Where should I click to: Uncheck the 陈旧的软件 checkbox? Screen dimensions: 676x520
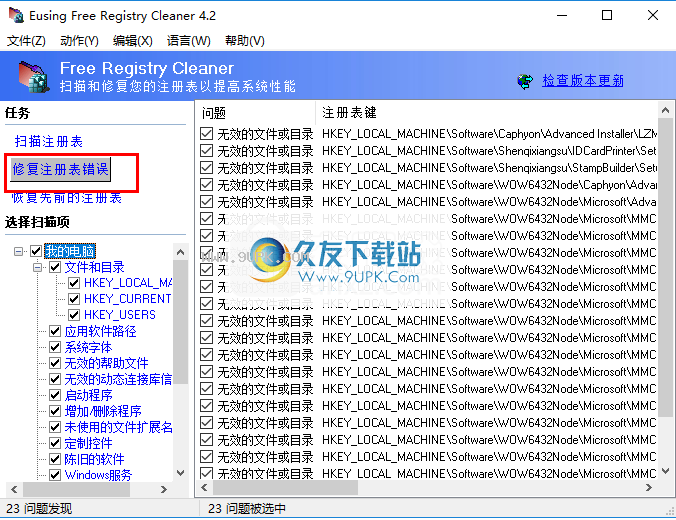click(55, 459)
